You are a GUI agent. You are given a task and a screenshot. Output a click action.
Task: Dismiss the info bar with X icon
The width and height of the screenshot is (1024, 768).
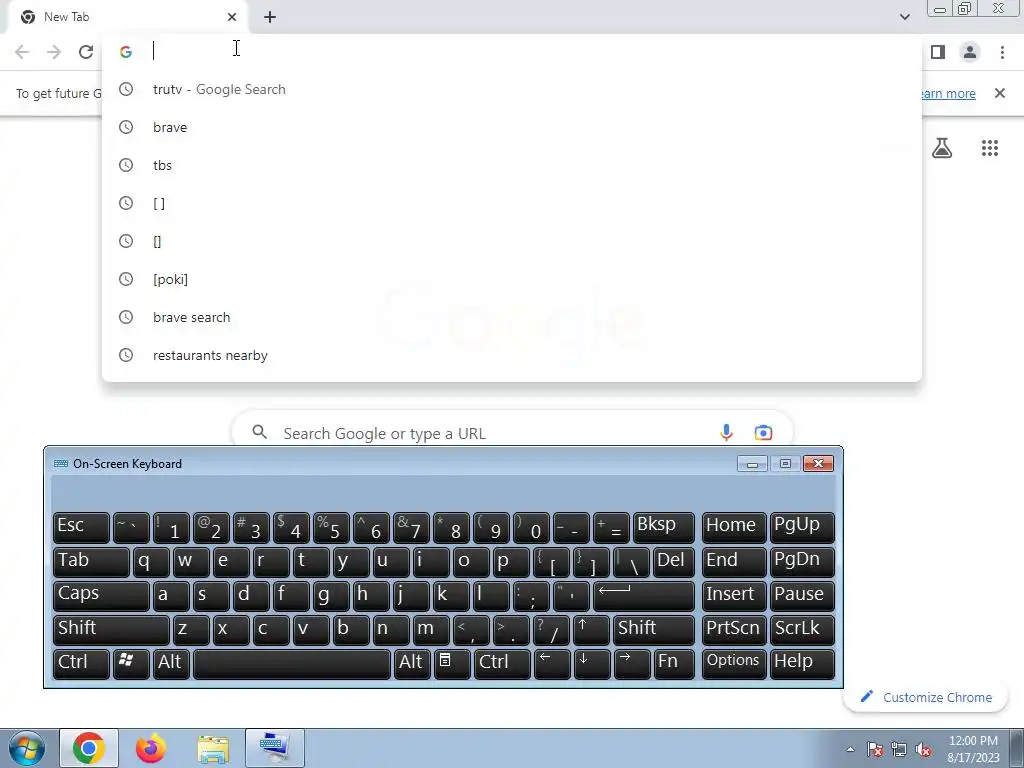coord(1000,93)
